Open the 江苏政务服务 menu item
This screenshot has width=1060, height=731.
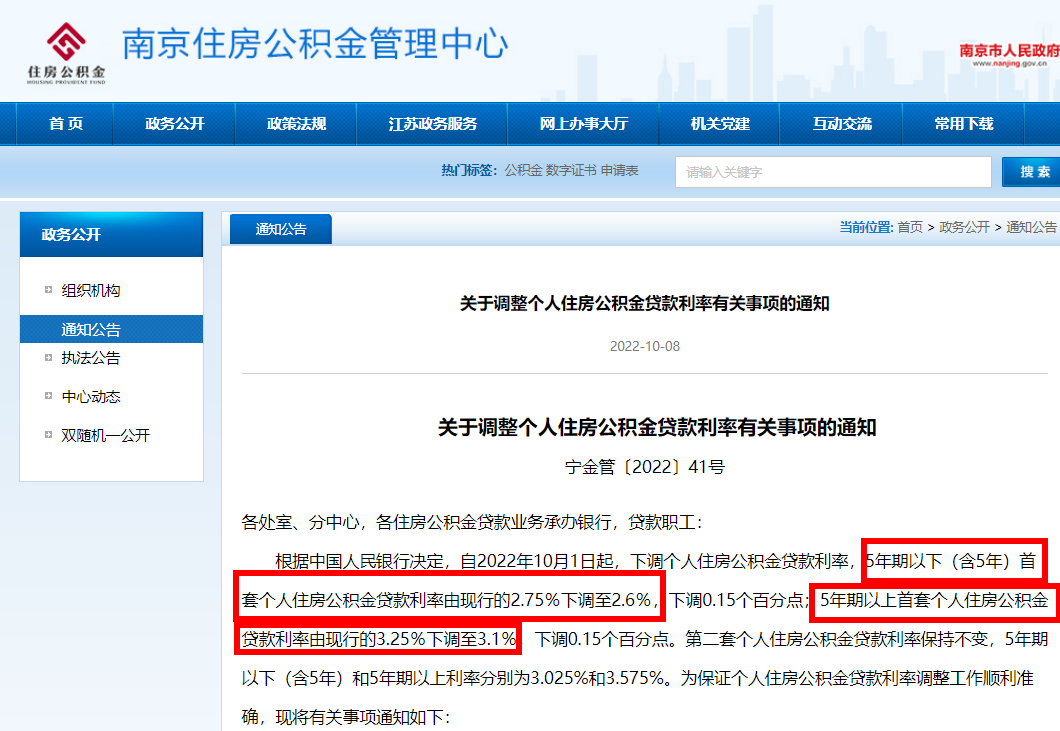click(x=432, y=123)
